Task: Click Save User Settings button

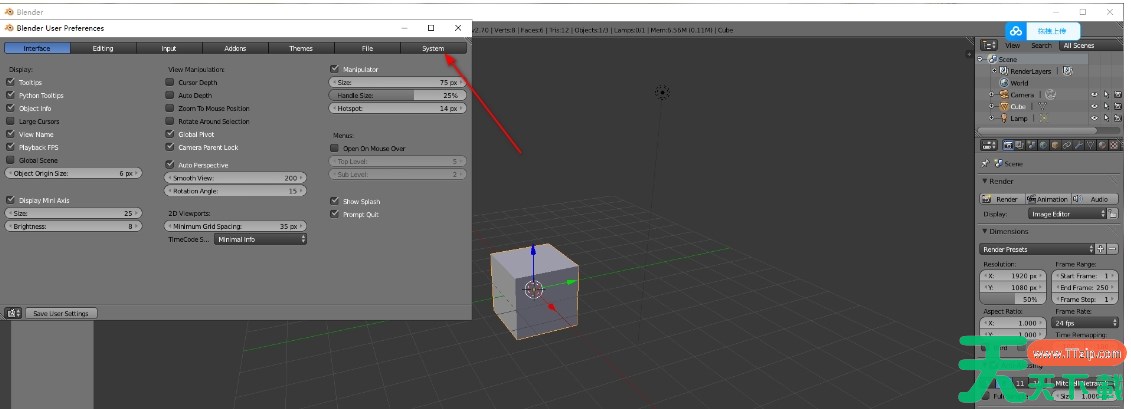Action: [61, 313]
